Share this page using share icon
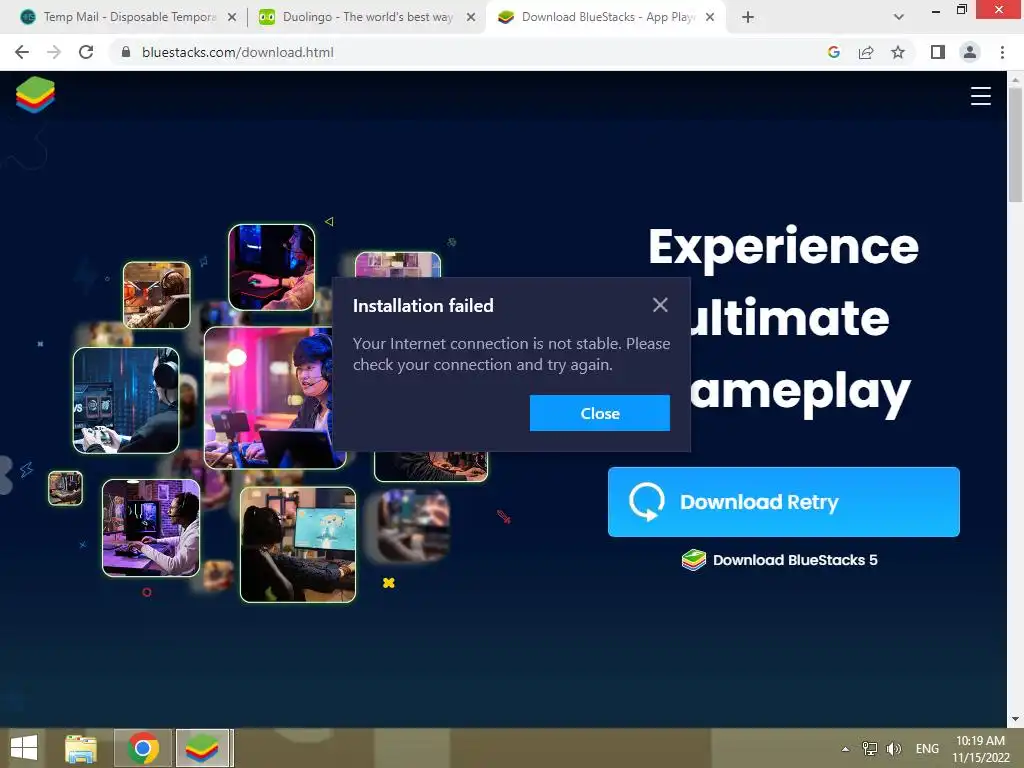This screenshot has width=1024, height=768. tap(866, 52)
